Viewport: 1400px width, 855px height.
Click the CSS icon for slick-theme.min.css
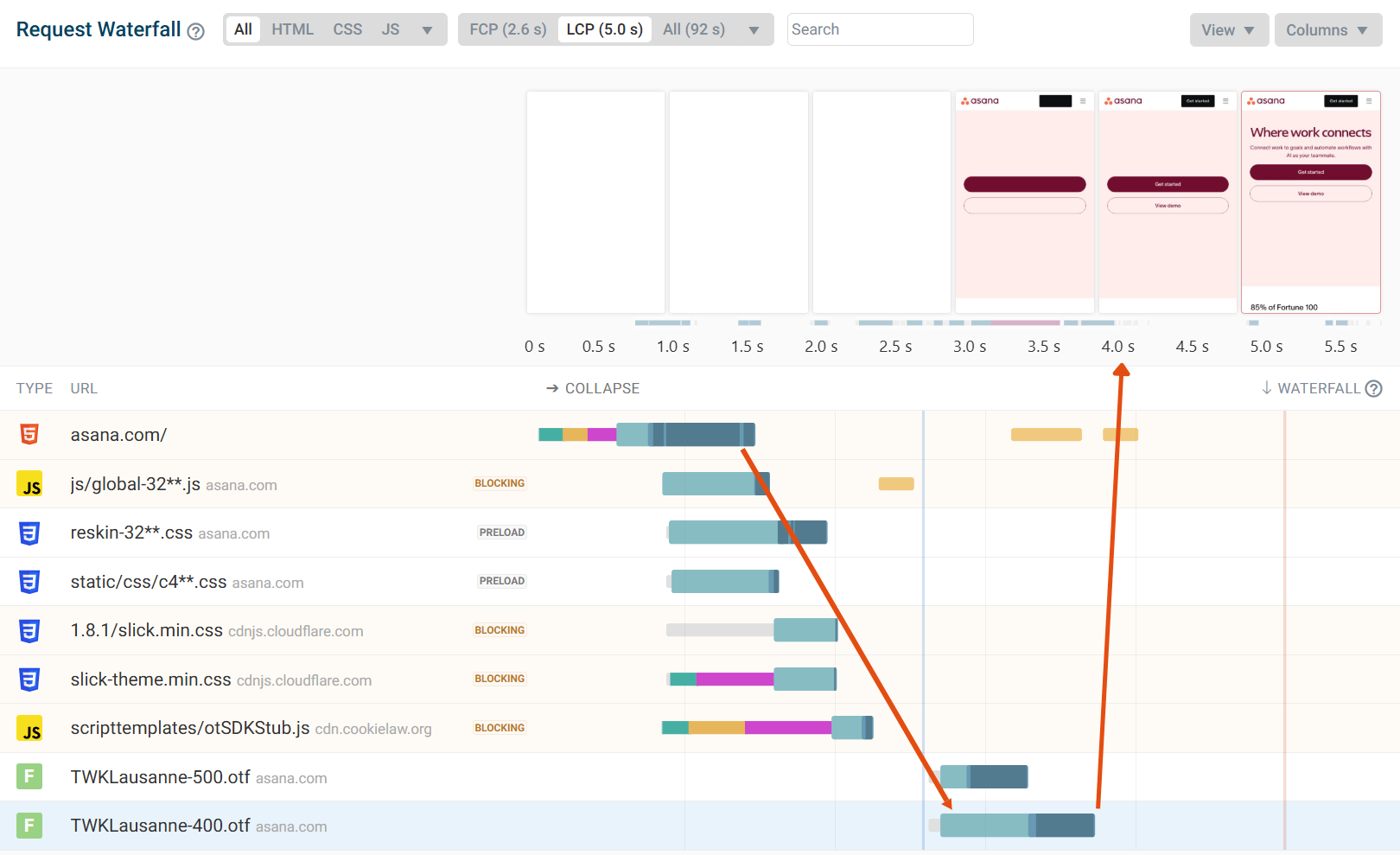(29, 680)
